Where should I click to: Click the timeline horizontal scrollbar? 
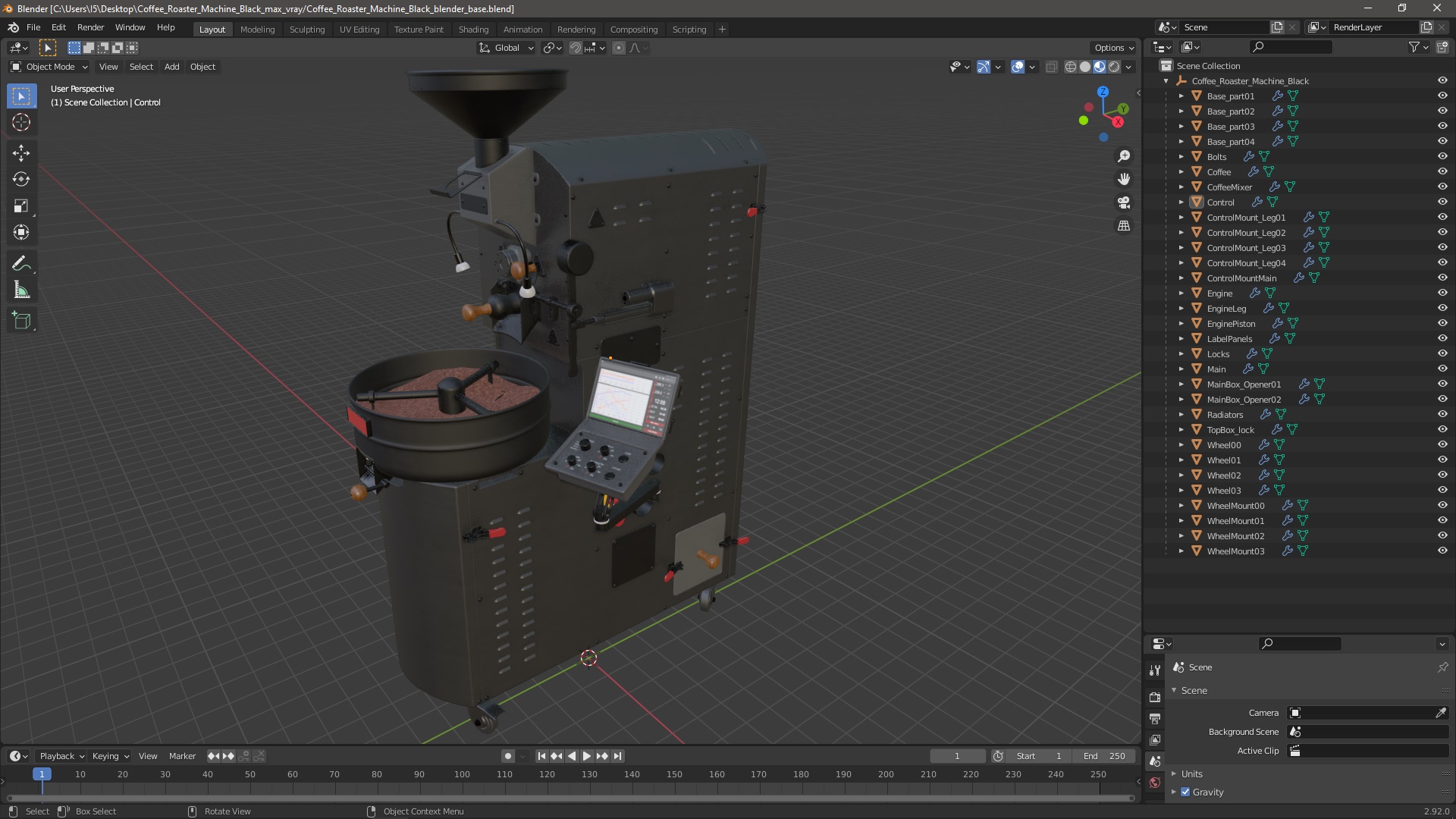(x=570, y=798)
